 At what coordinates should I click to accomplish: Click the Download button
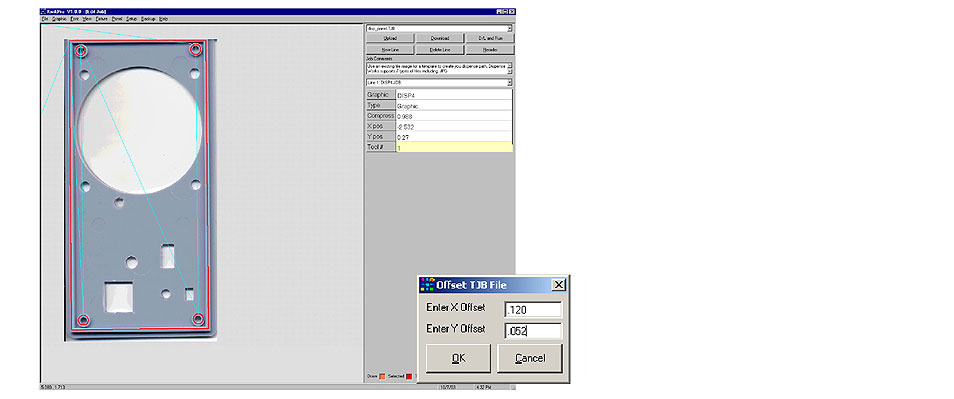(440, 38)
